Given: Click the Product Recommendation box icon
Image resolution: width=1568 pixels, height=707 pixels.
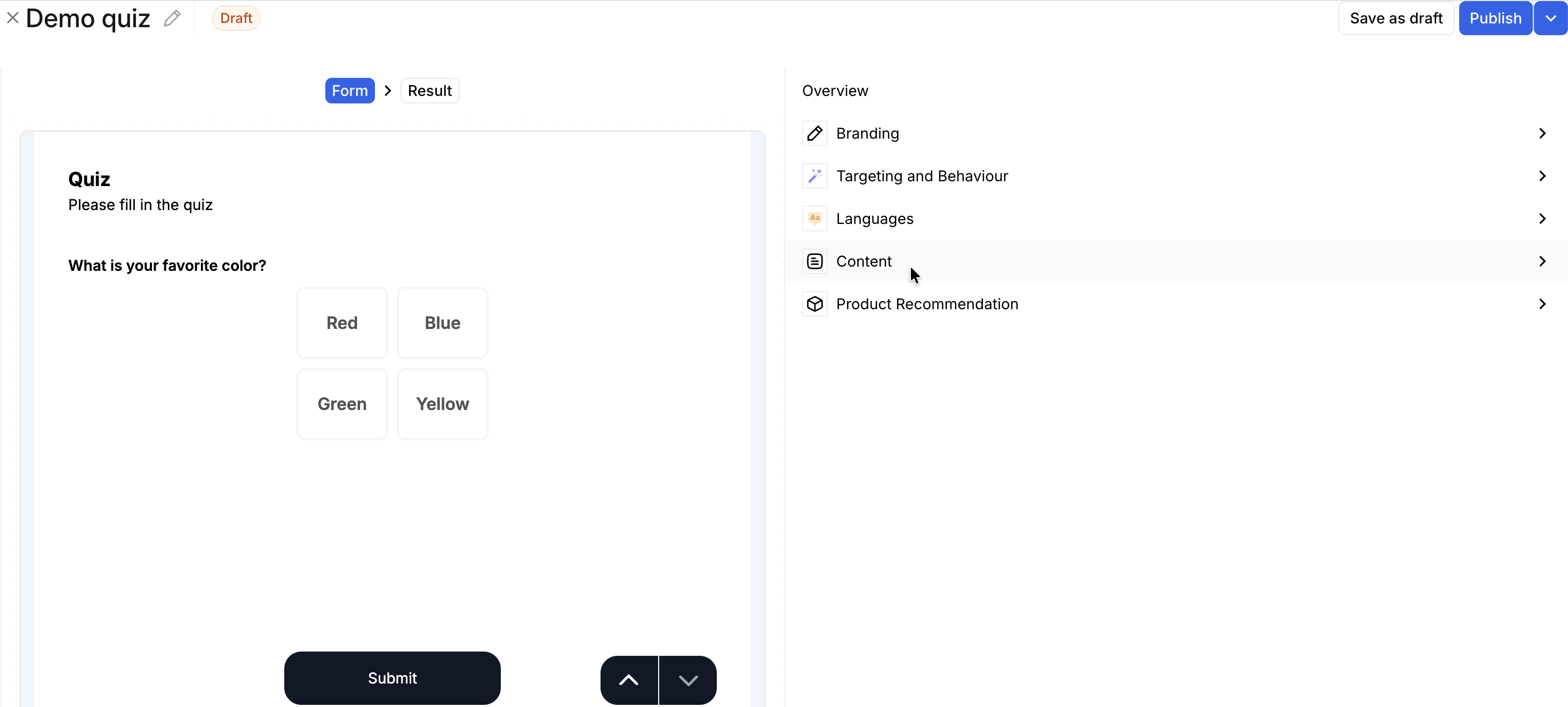Looking at the screenshot, I should [814, 303].
